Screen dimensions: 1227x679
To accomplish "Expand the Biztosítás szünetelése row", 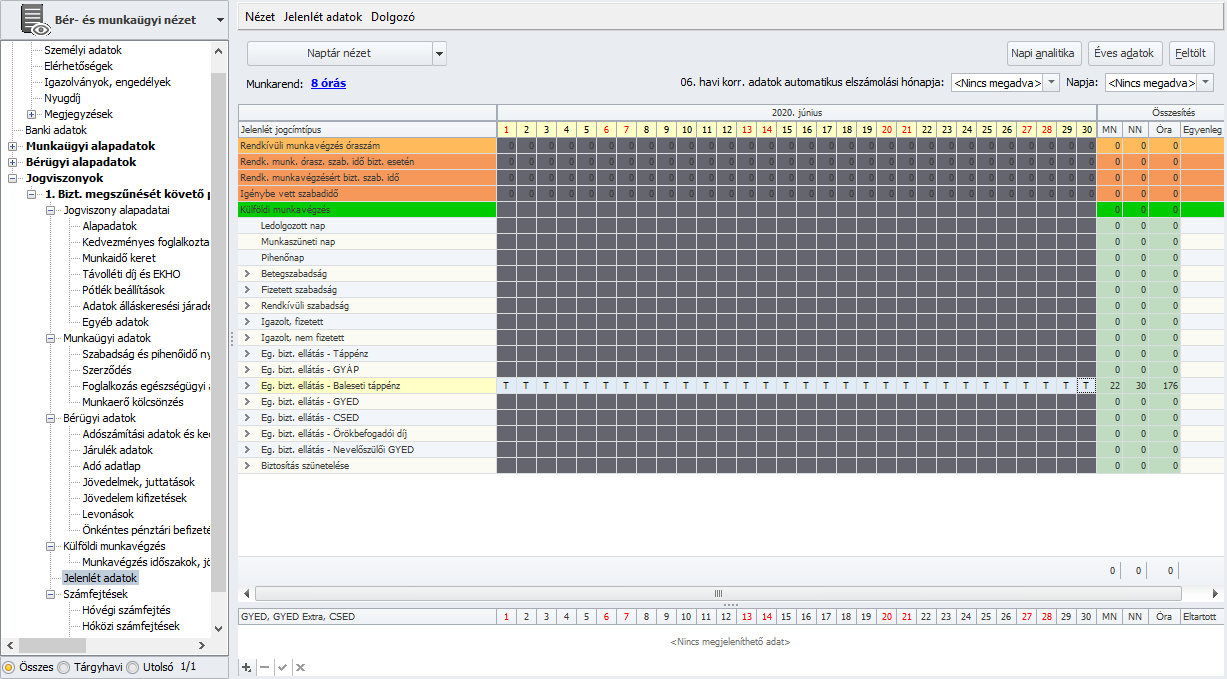I will click(x=246, y=465).
